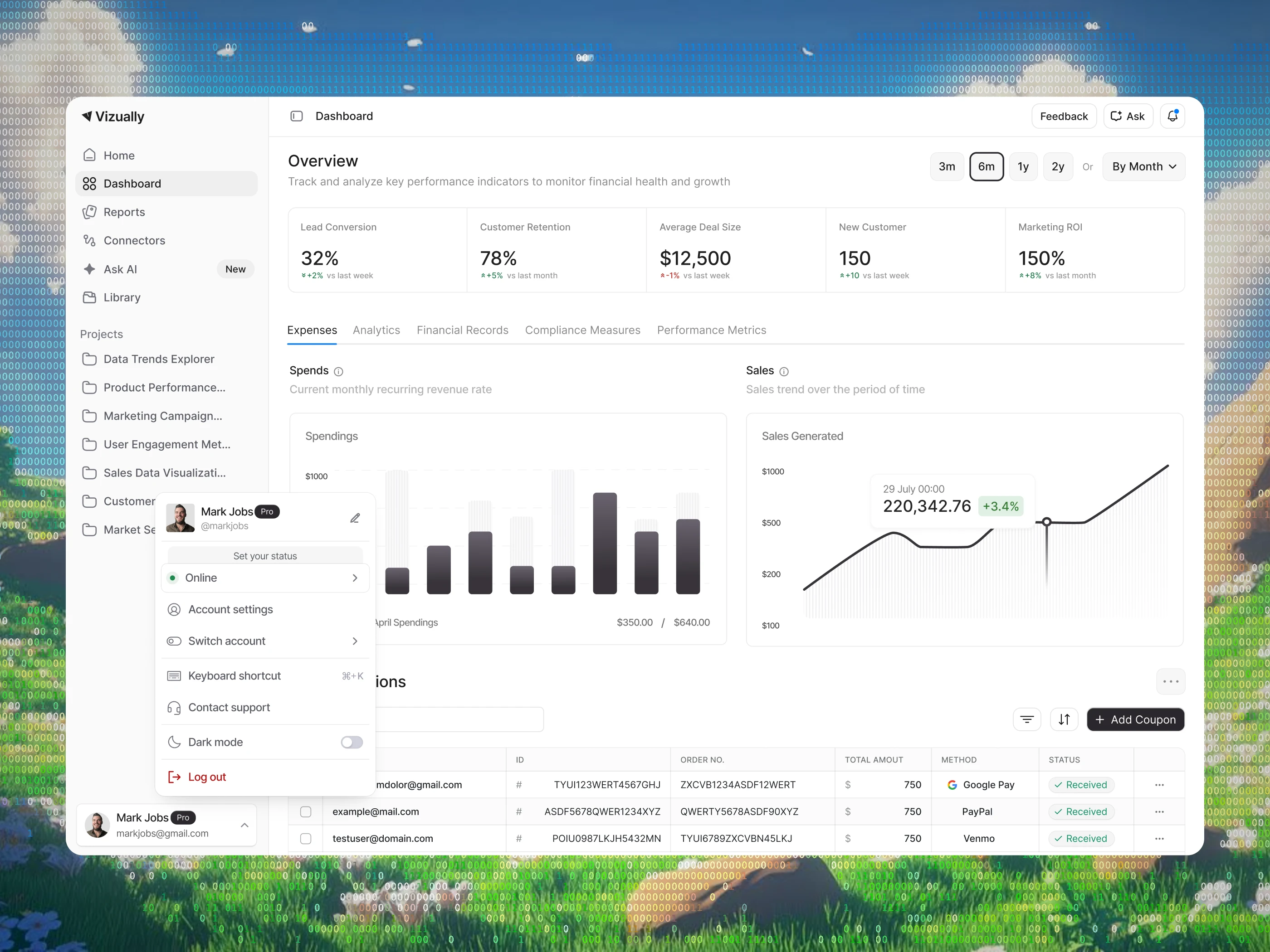Click the Add Coupon button
Screen dimensions: 1270x952
point(1135,719)
